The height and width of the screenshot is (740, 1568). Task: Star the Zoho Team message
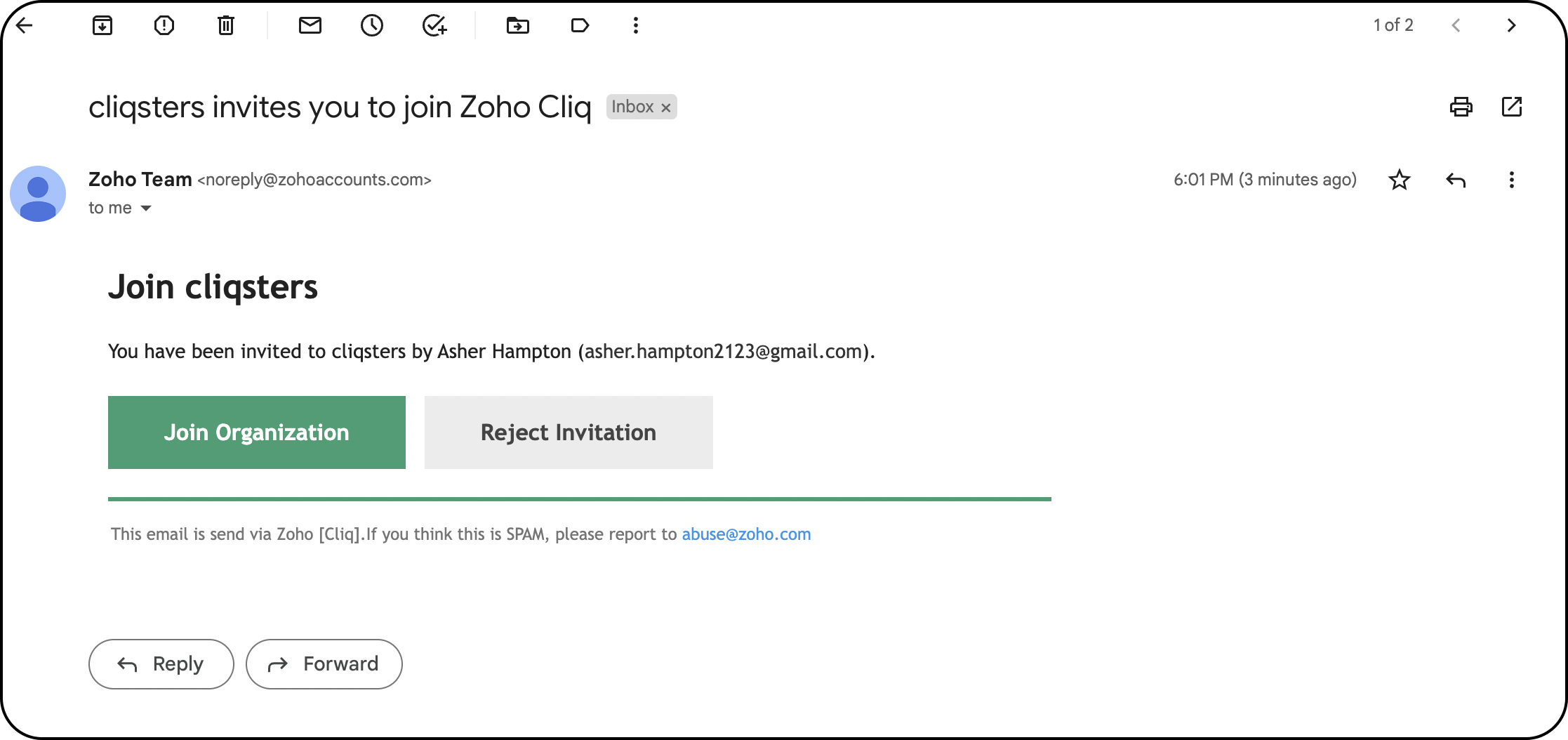[1400, 180]
